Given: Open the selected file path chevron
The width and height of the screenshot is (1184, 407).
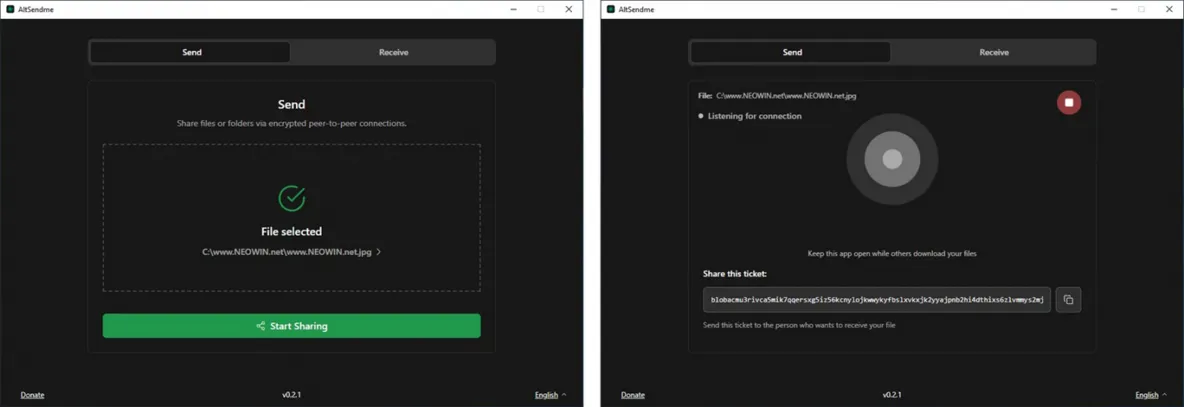Looking at the screenshot, I should pyautogui.click(x=378, y=252).
